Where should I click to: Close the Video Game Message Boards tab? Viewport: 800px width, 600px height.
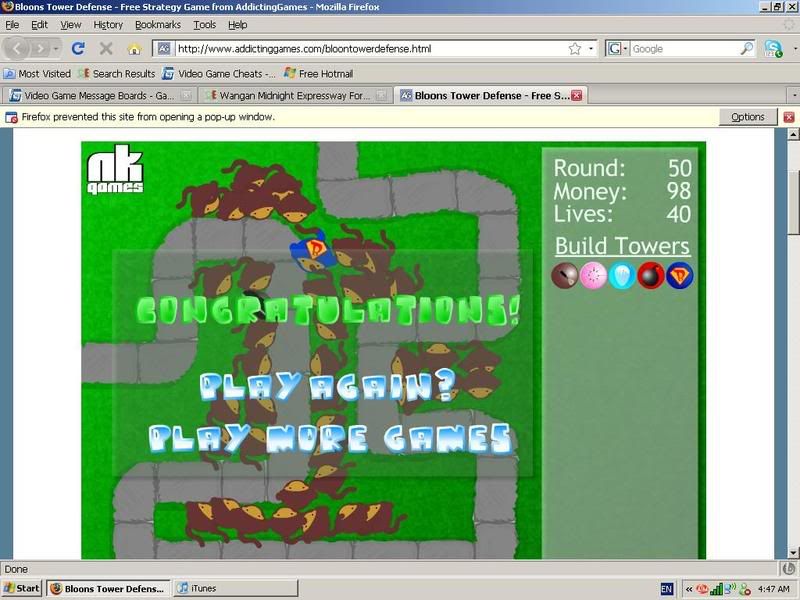[x=187, y=95]
